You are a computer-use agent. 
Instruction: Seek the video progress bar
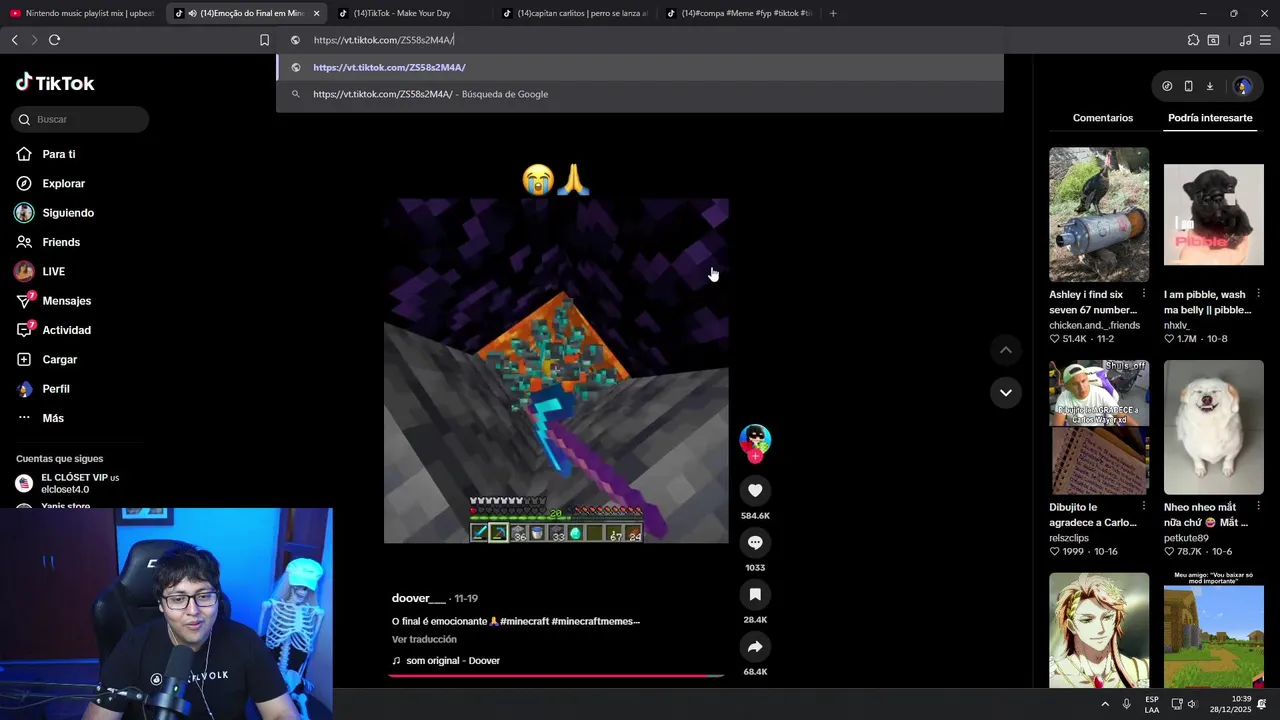coord(556,676)
